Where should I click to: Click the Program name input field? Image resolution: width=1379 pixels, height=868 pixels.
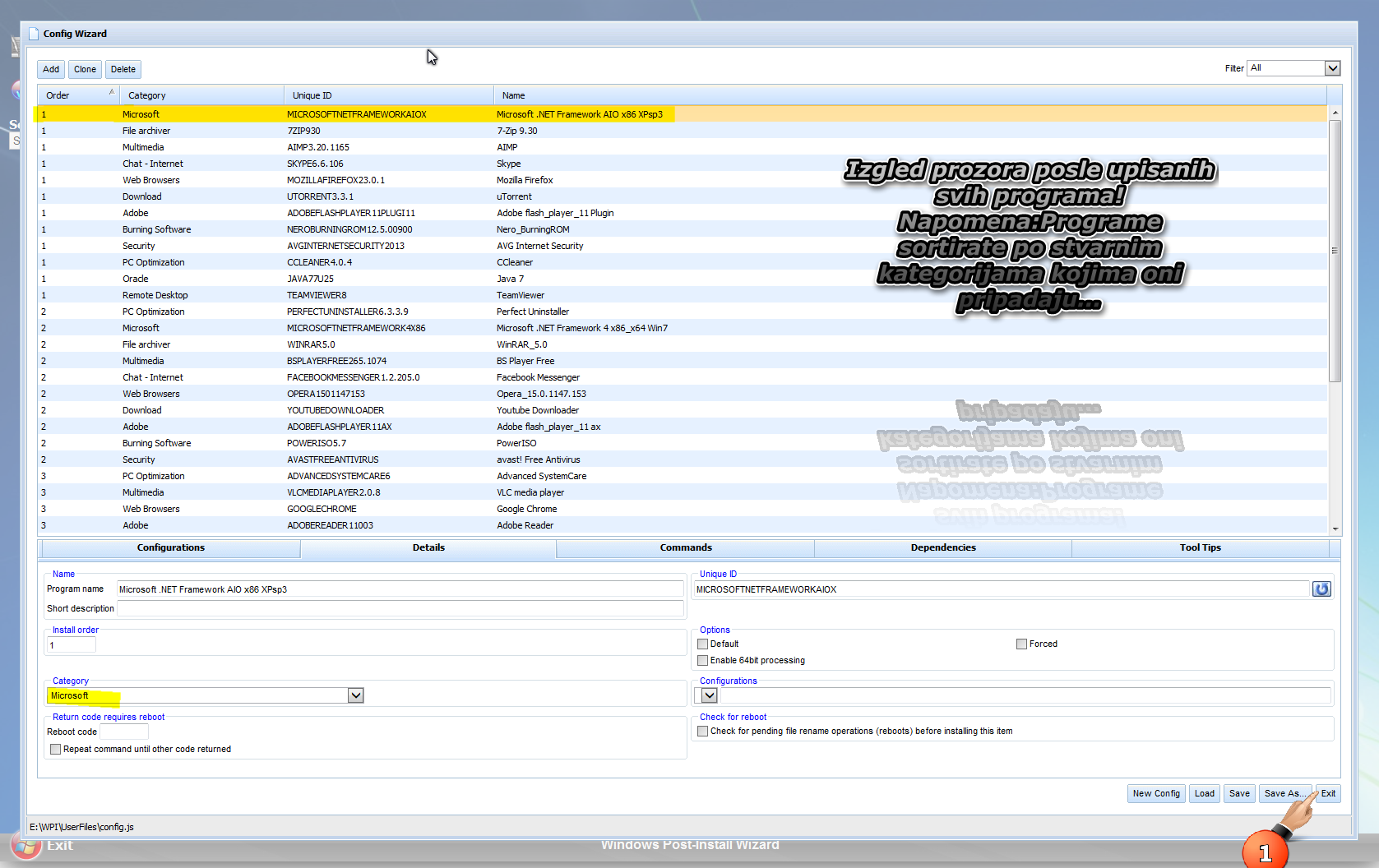click(x=400, y=589)
